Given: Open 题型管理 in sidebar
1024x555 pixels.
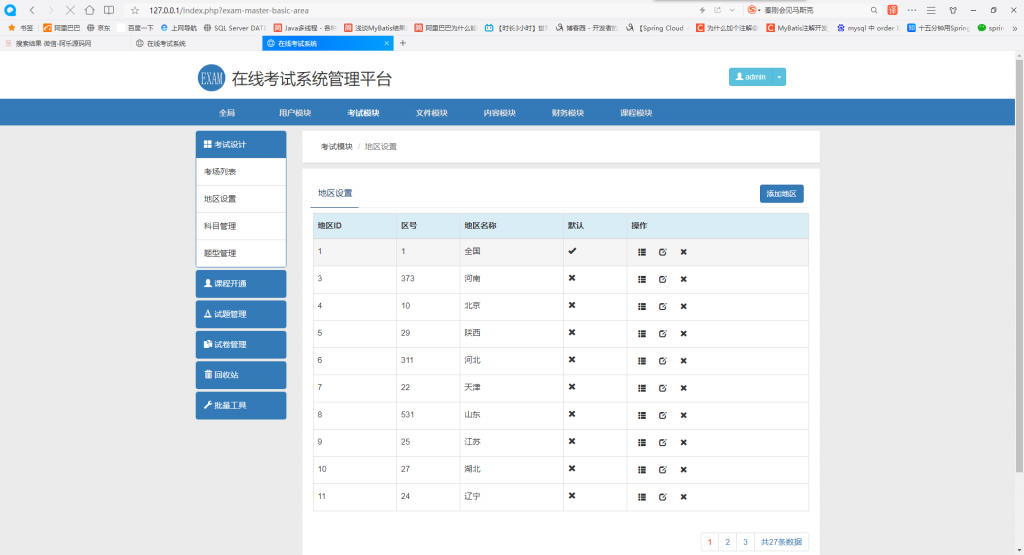Looking at the screenshot, I should click(241, 253).
